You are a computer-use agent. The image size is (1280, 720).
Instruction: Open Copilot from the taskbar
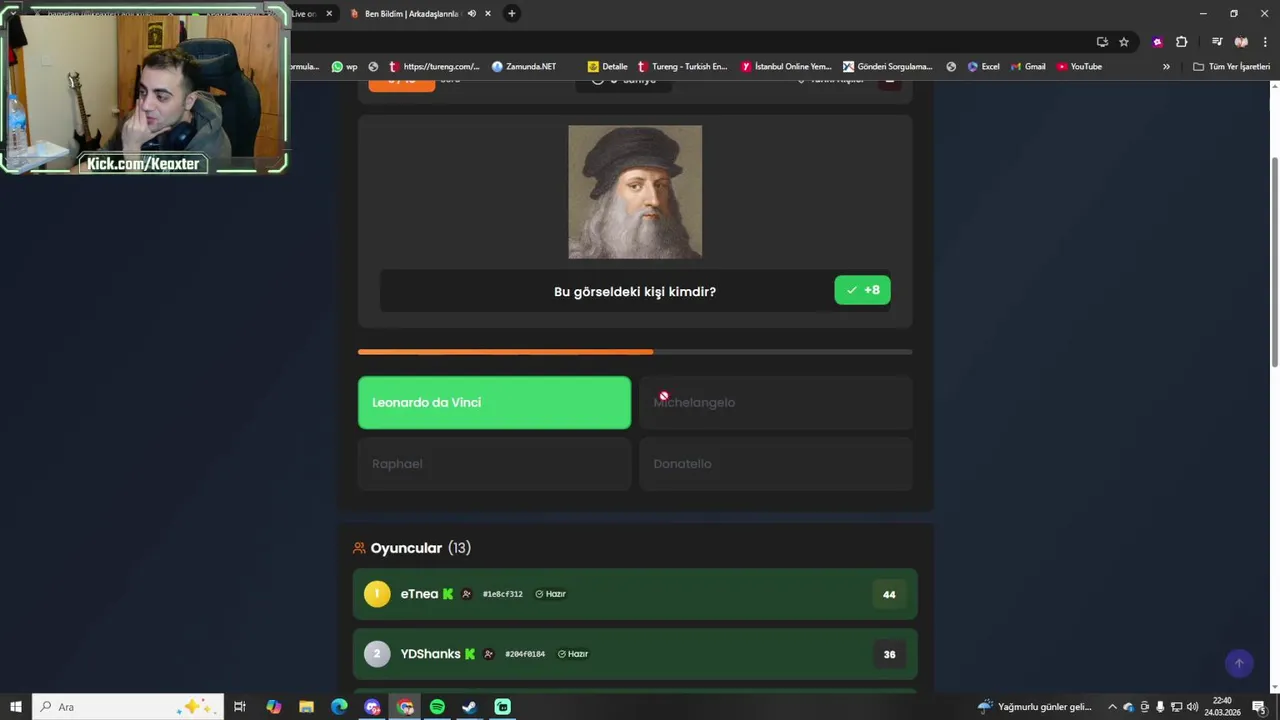(x=273, y=707)
